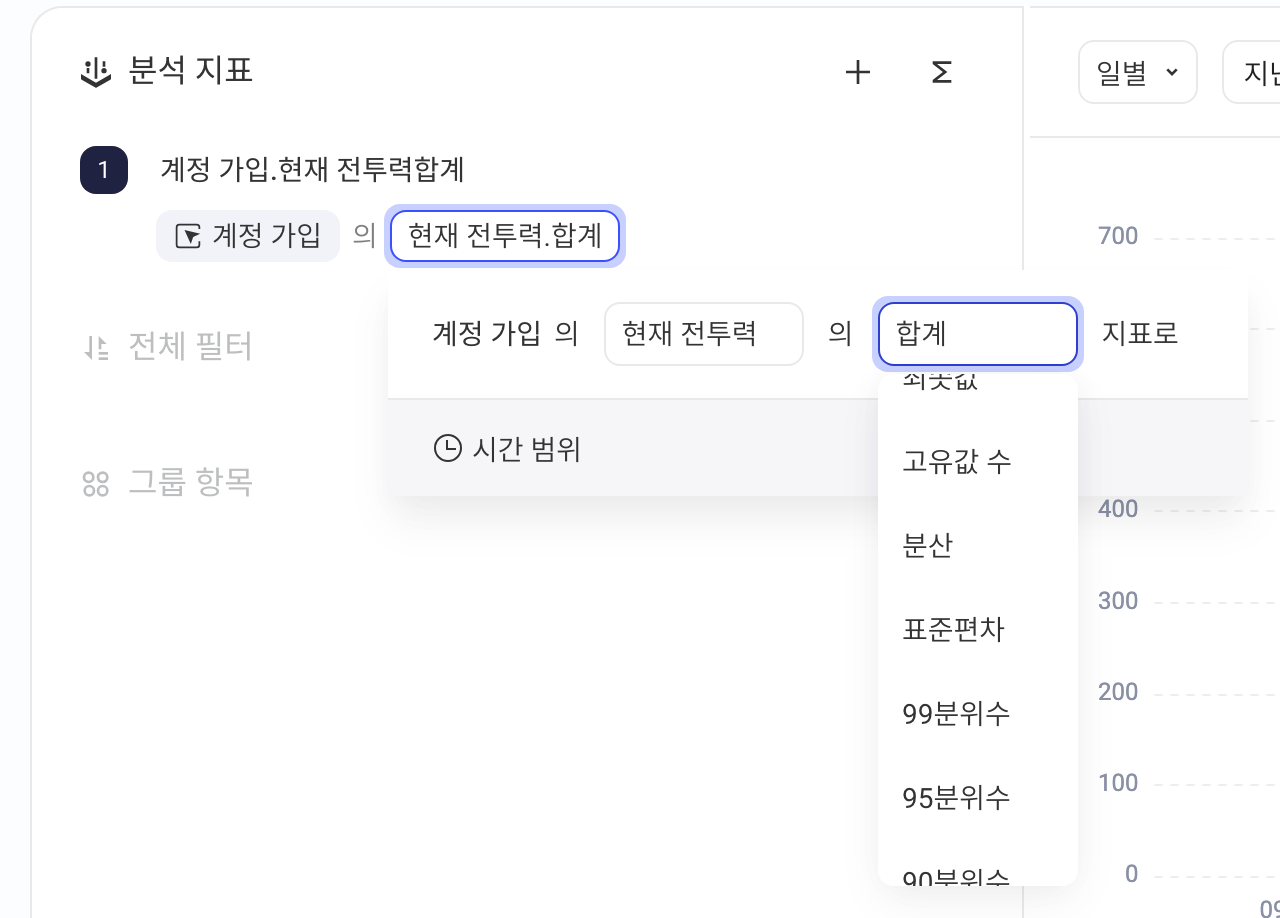Click the sigma formula icon
The height and width of the screenshot is (918, 1280).
click(941, 72)
